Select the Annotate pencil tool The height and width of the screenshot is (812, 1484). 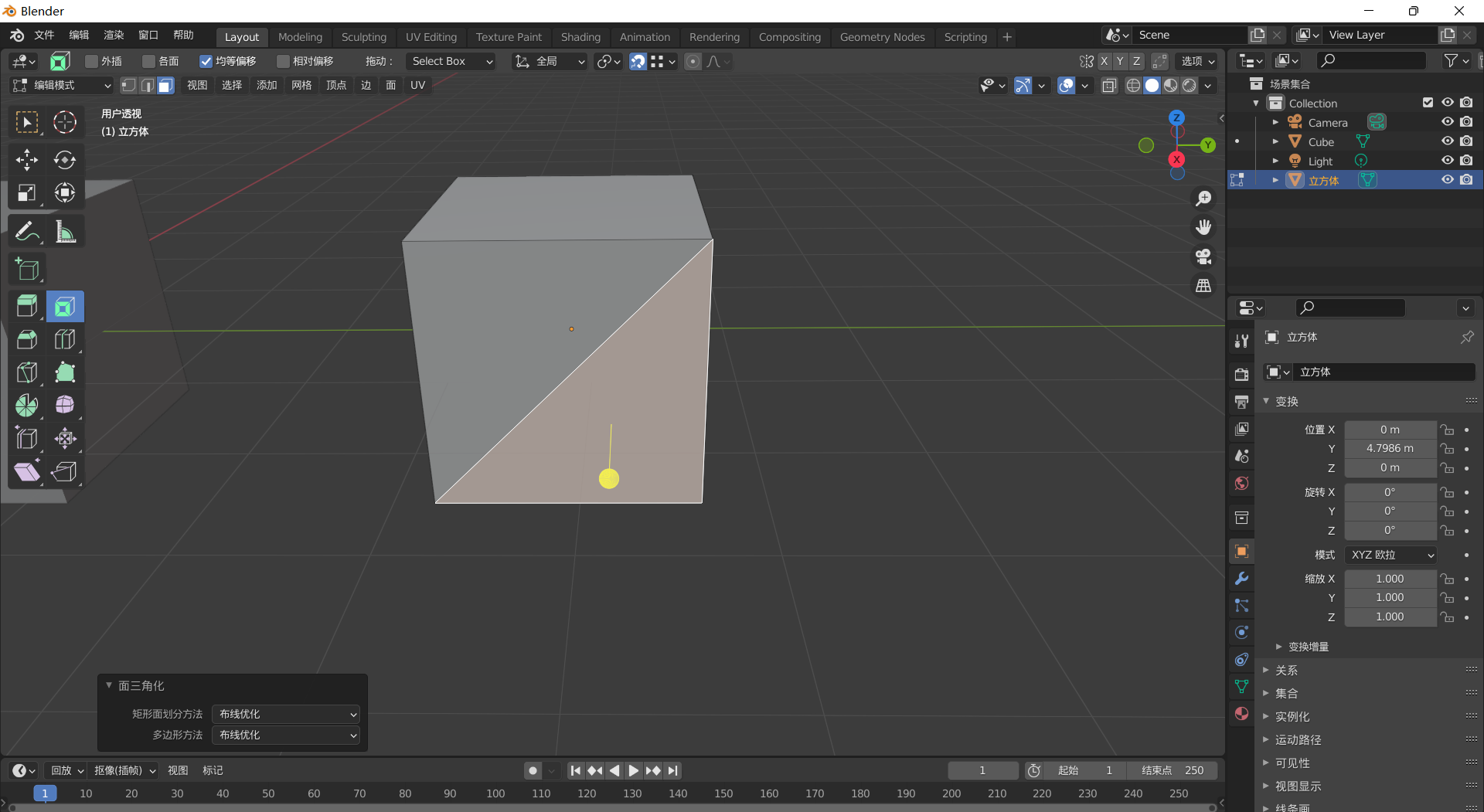[x=27, y=232]
